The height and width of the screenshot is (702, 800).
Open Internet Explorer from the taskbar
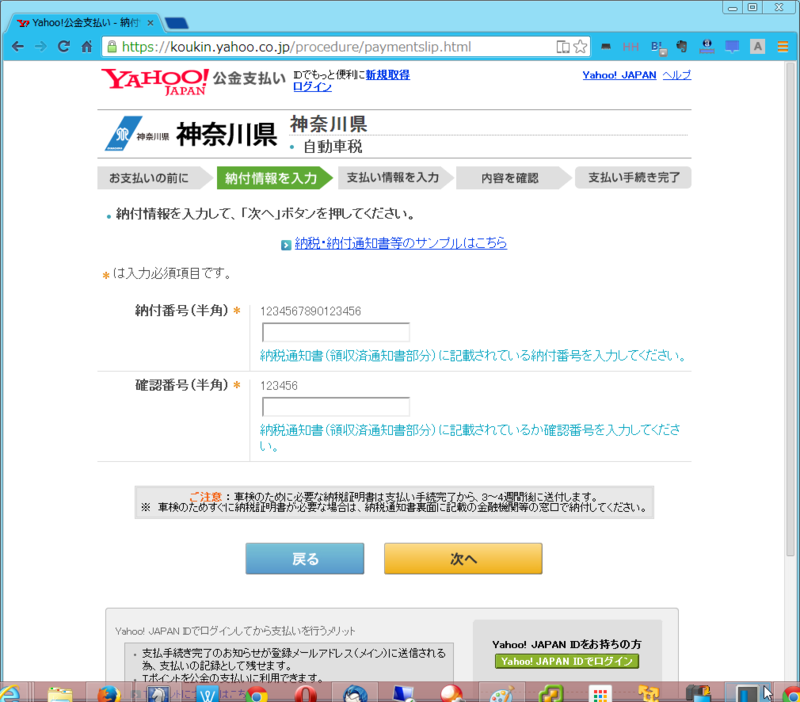pyautogui.click(x=10, y=694)
